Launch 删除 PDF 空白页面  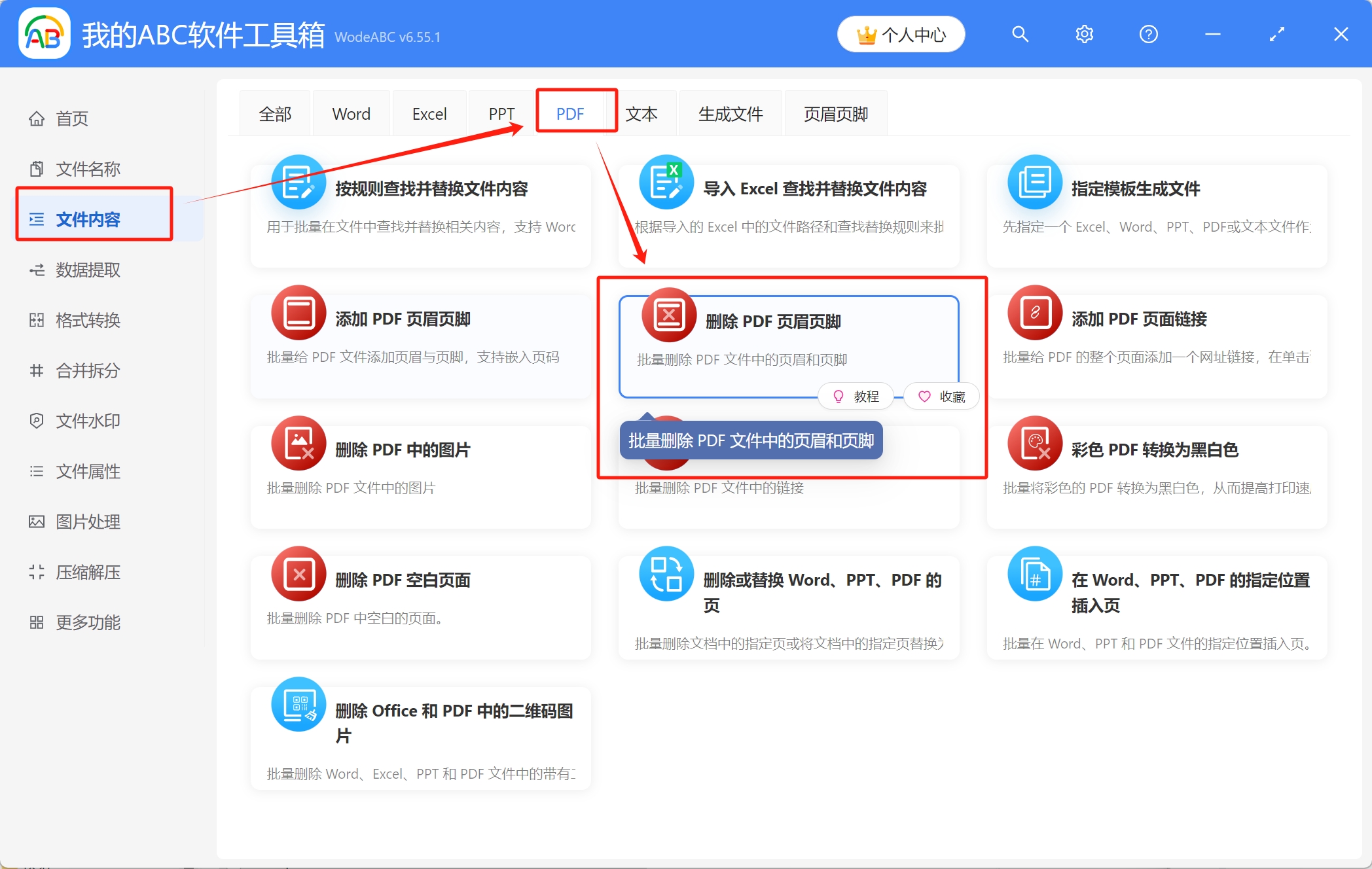click(403, 580)
